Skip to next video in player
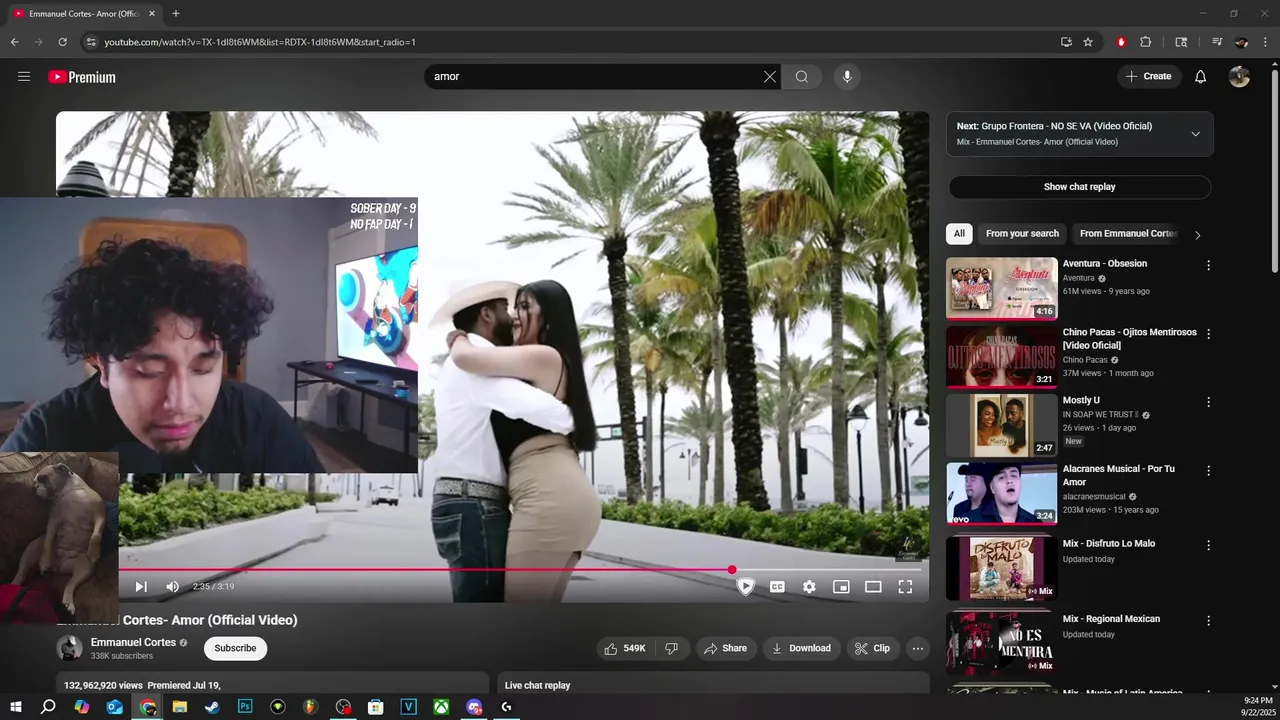 click(141, 587)
